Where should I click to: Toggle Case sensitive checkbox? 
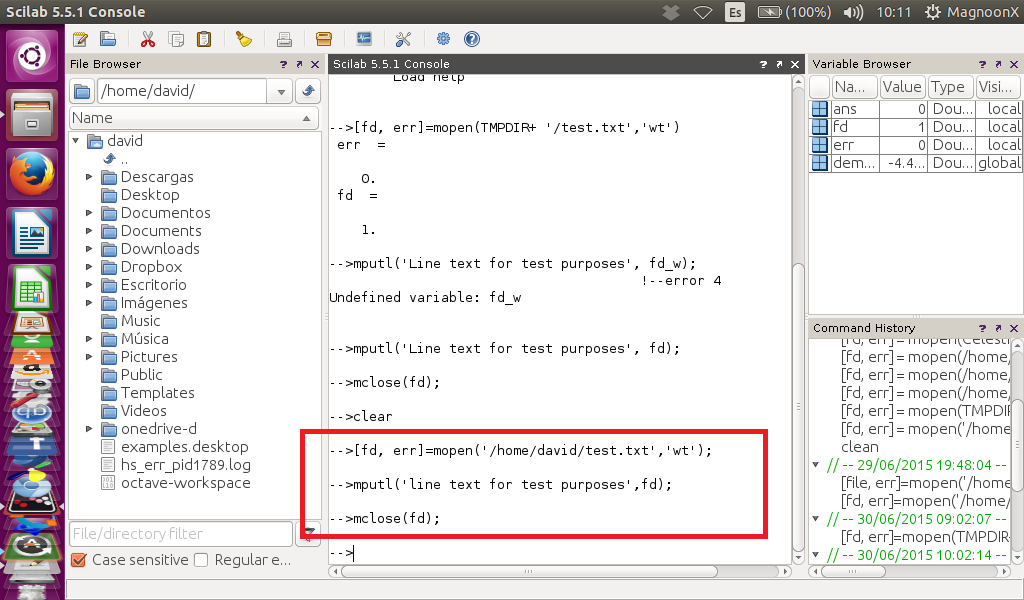(x=78, y=560)
